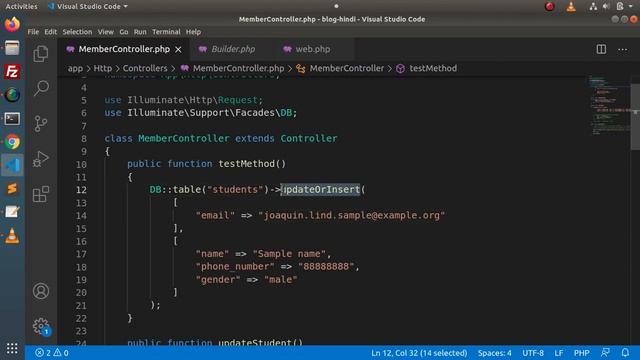640x360 pixels.
Task: Click the feedback icon in status bar
Action: pyautogui.click(x=605, y=353)
